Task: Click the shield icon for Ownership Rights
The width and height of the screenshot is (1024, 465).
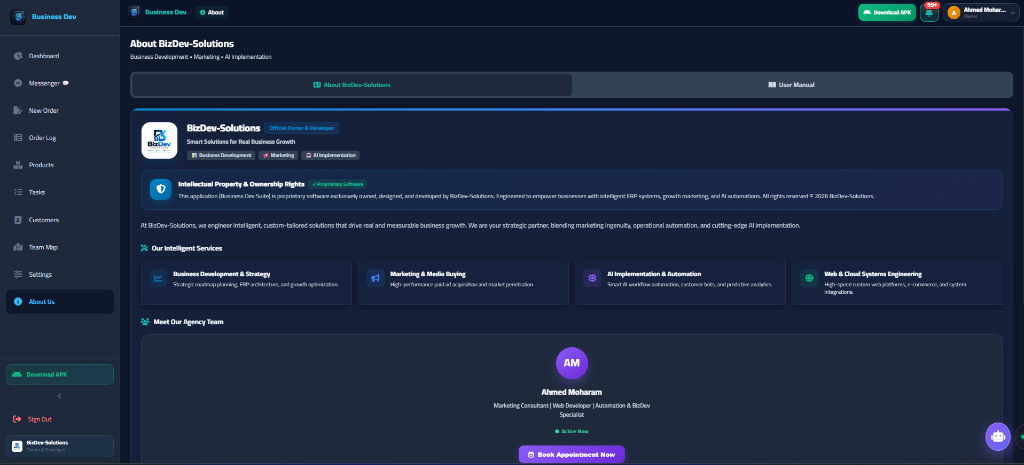Action: pyautogui.click(x=161, y=189)
